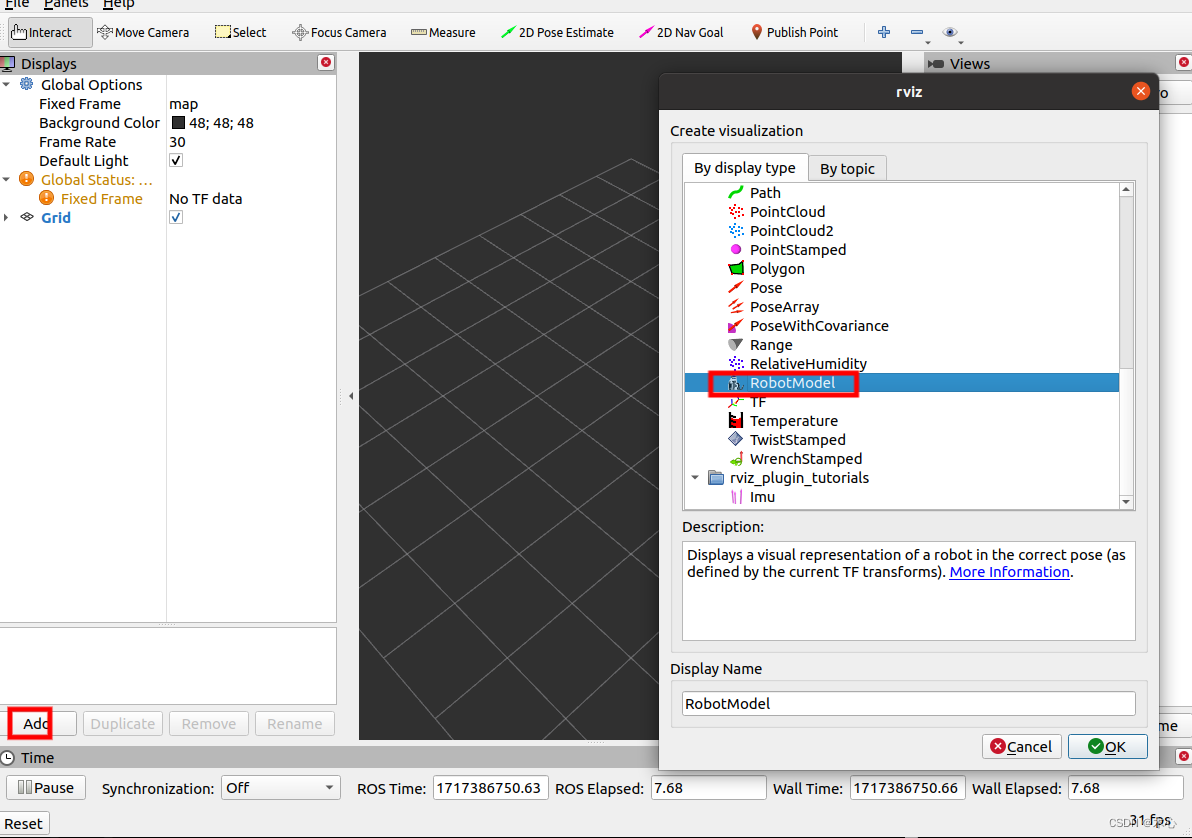Expand the Grid tree node
This screenshot has width=1192, height=838.
7,217
